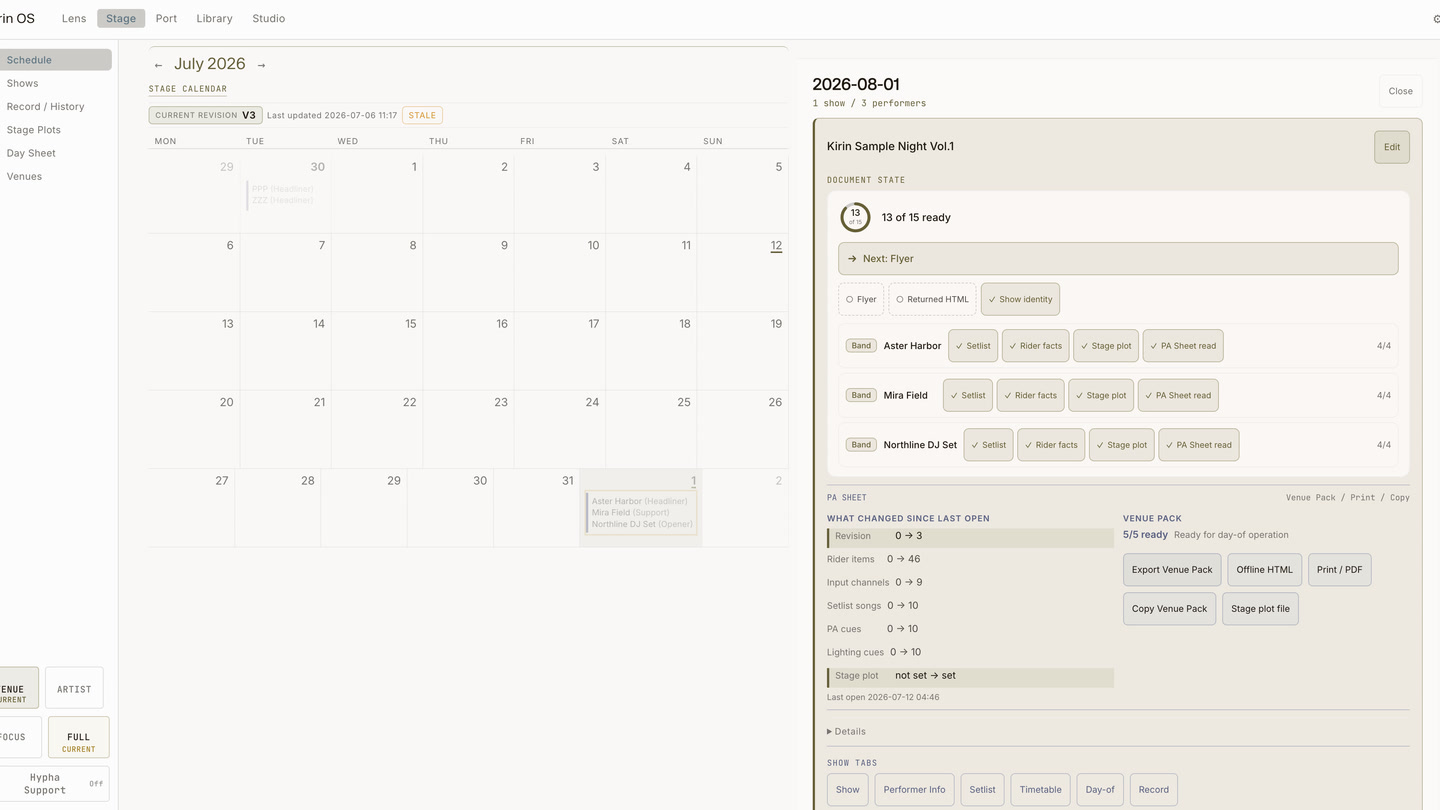Screen dimensions: 1440x810
Task: Open Stage Plots in sidebar
Action: [x=55, y=130]
